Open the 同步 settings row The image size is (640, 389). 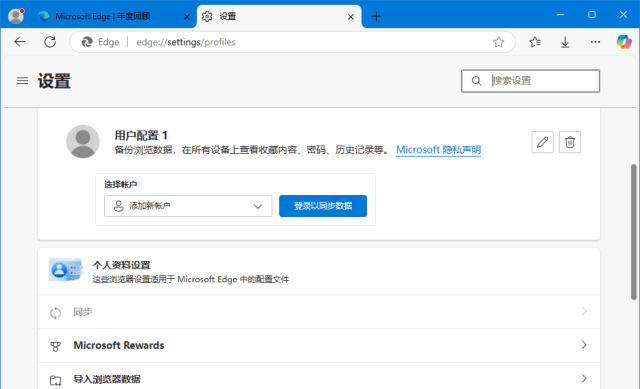(x=319, y=312)
